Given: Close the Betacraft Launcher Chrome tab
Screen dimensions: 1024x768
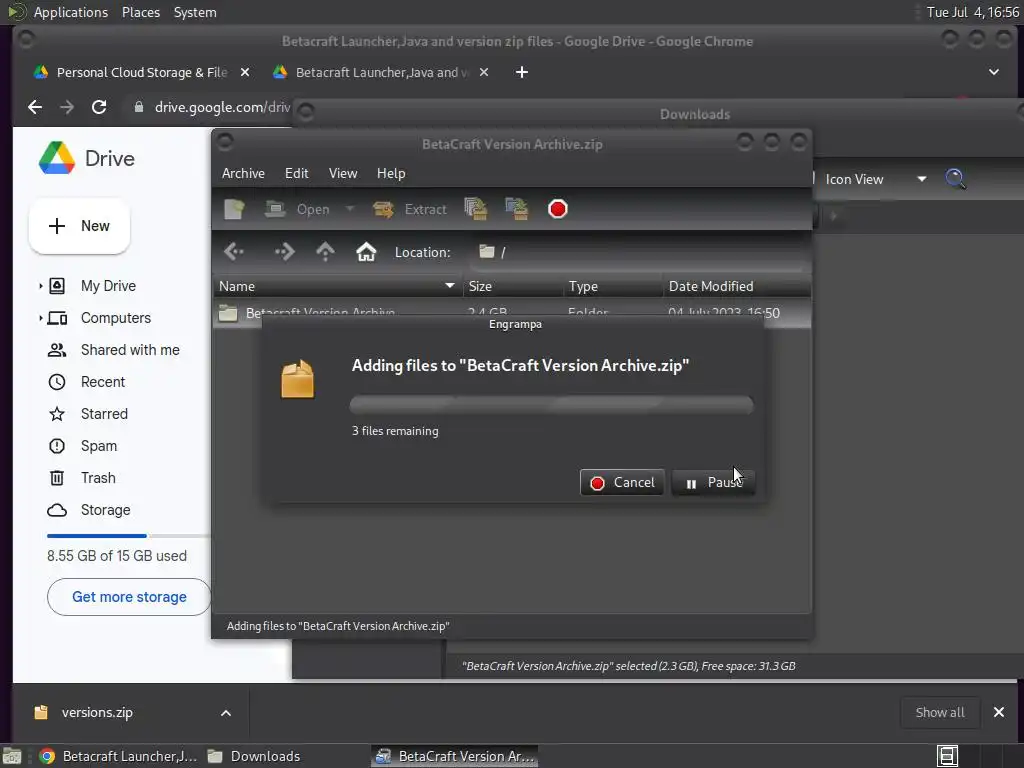Looking at the screenshot, I should point(484,72).
